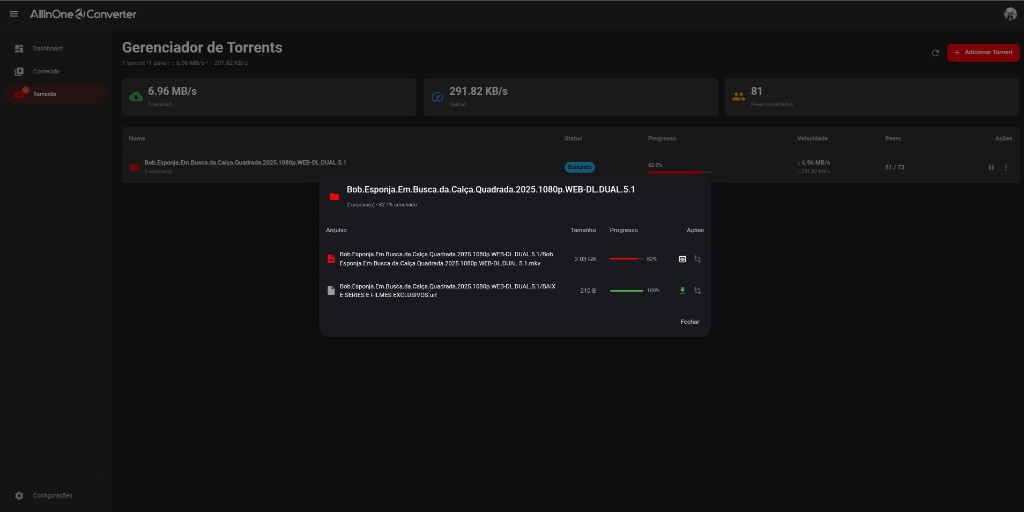This screenshot has width=1024, height=512.
Task: Click the Baixando status badge
Action: coord(580,167)
